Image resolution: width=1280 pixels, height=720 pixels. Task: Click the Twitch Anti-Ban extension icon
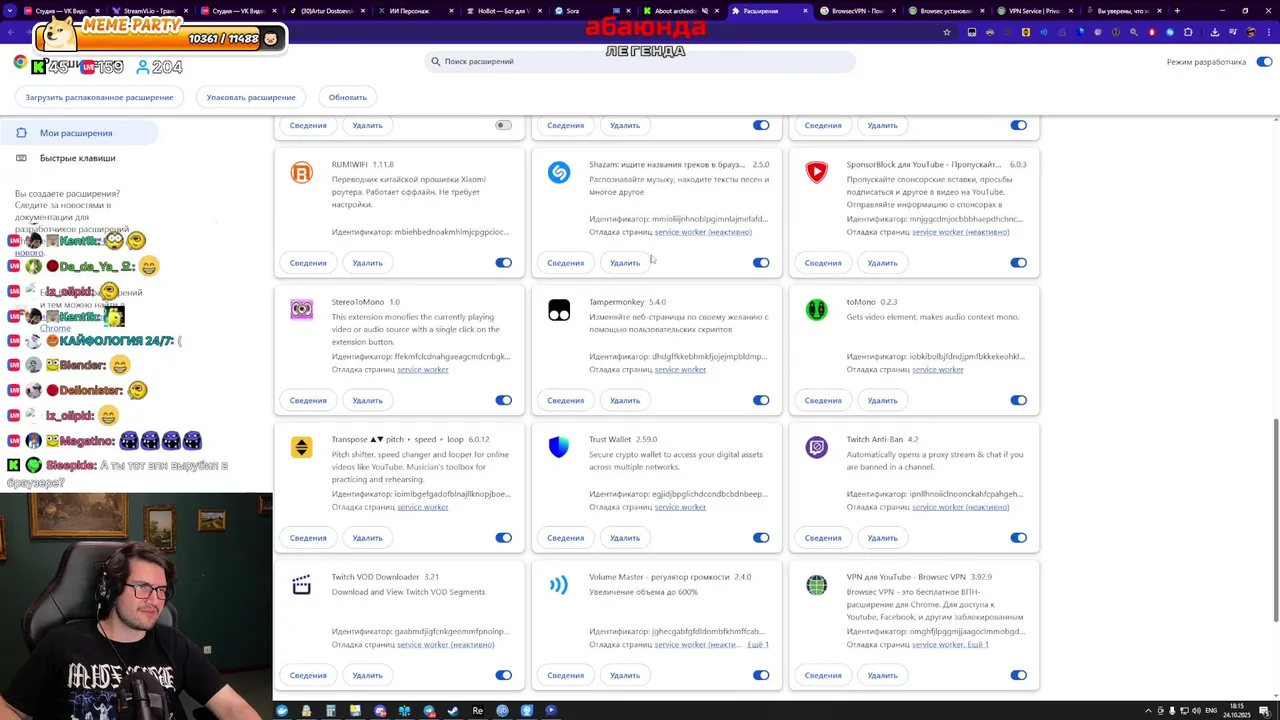[817, 448]
